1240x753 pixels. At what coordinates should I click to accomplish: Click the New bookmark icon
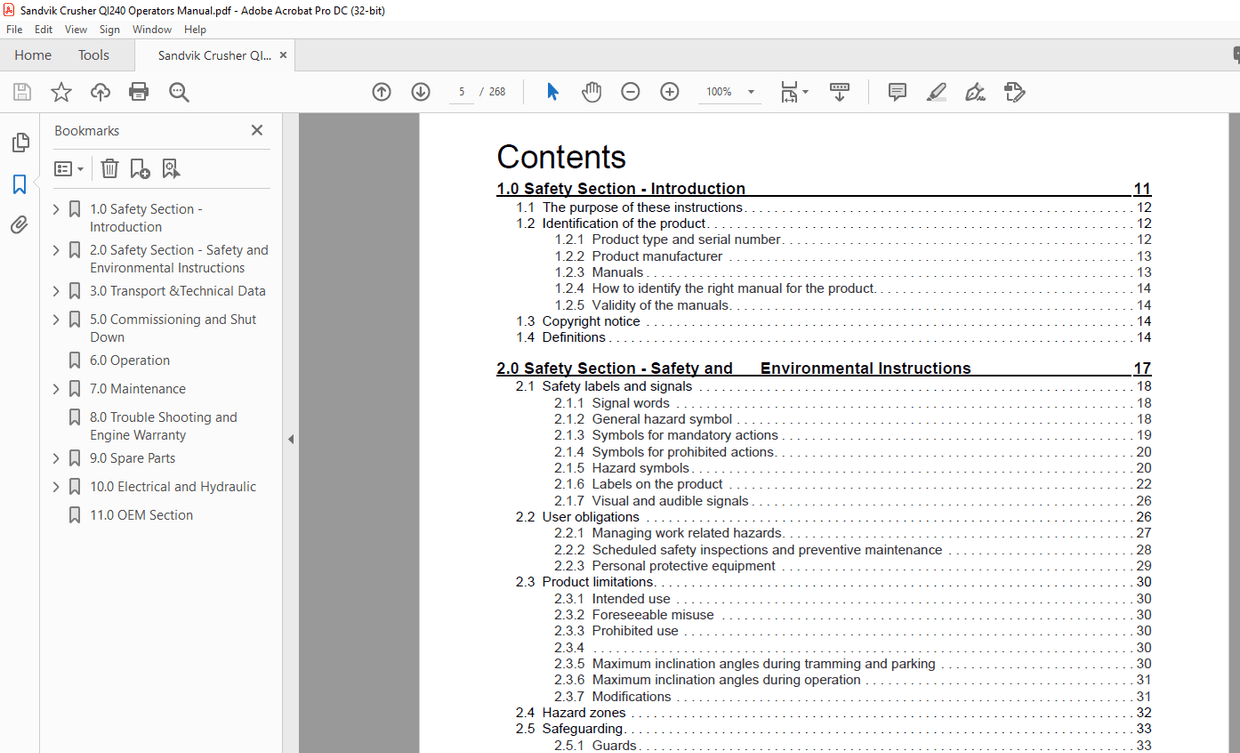[140, 167]
